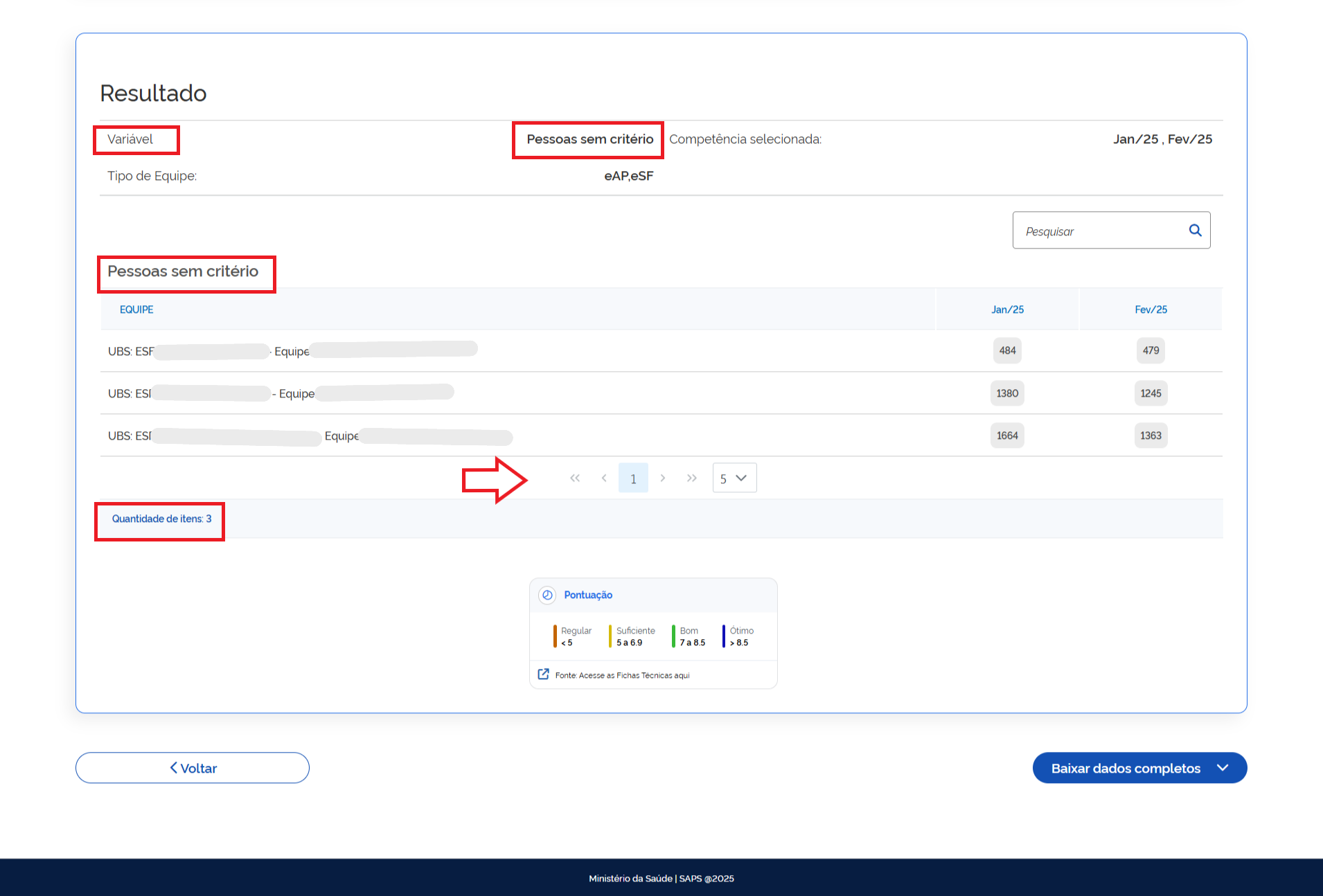Screen dimensions: 1323x896
Task: Click the 484 value badge
Action: tap(1007, 350)
